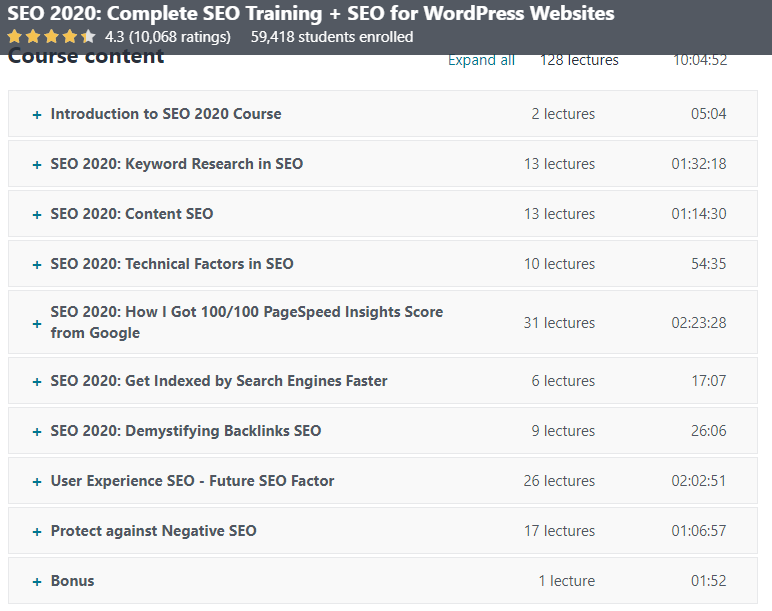Click the course title in header bar
The width and height of the screenshot is (772, 611).
click(x=311, y=13)
